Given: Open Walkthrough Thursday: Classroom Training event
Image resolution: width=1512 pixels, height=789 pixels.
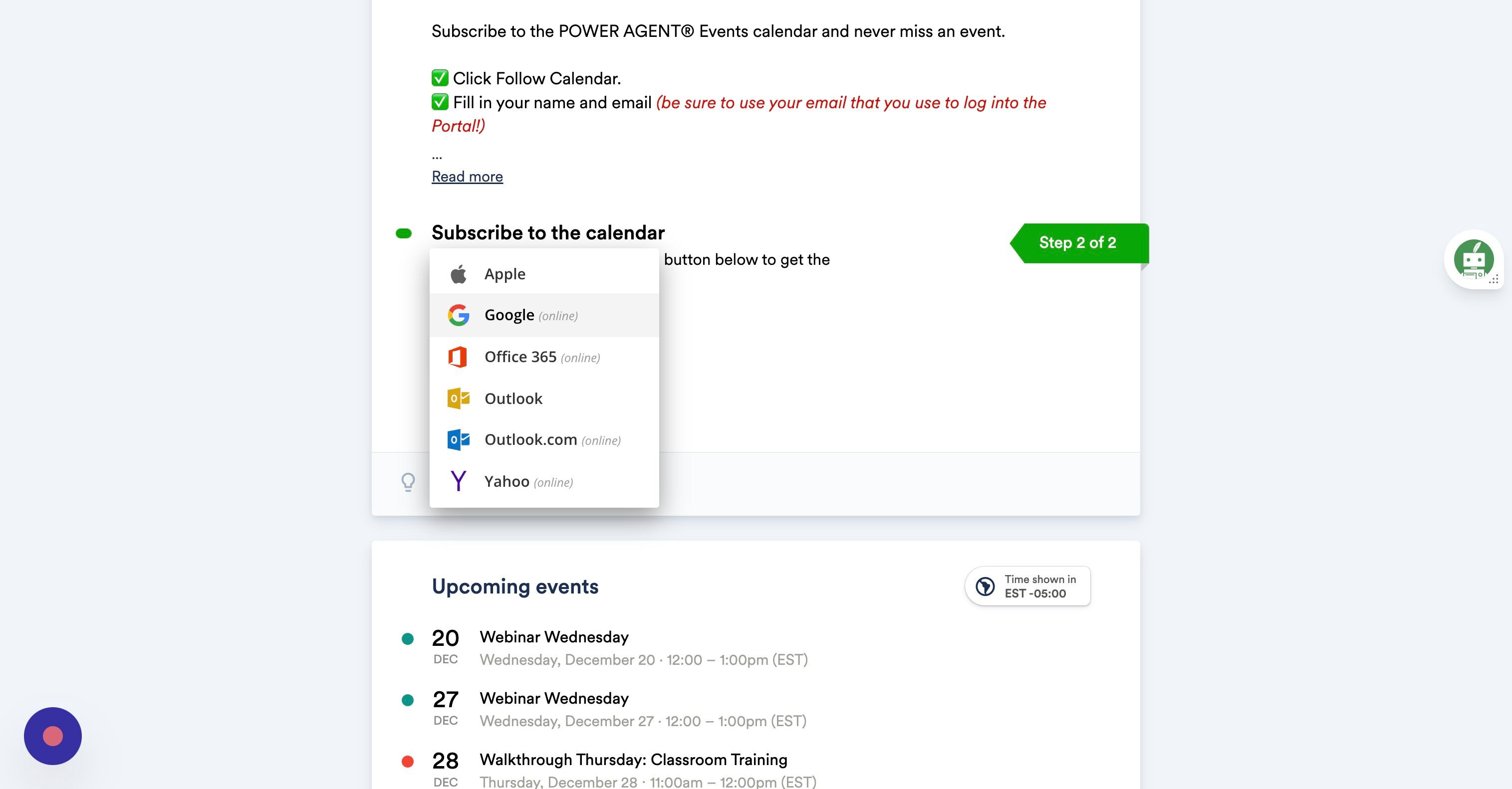Looking at the screenshot, I should point(633,760).
